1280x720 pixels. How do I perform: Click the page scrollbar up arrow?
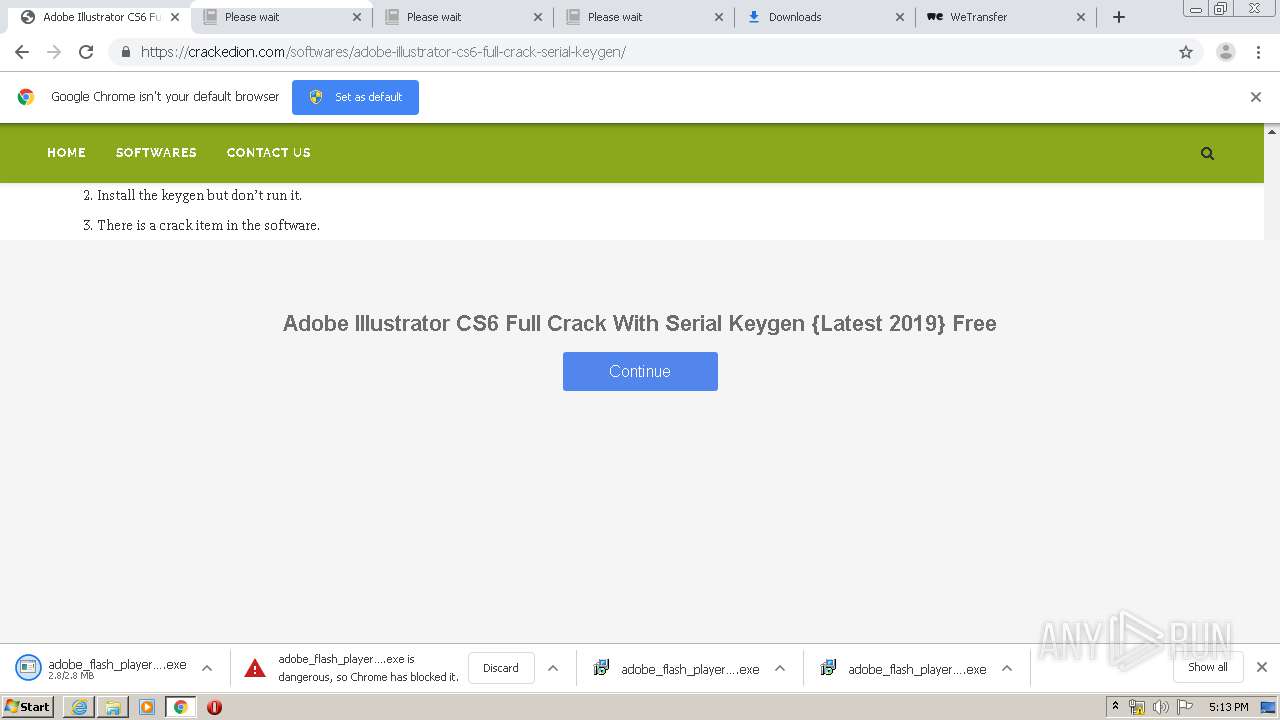point(1272,132)
